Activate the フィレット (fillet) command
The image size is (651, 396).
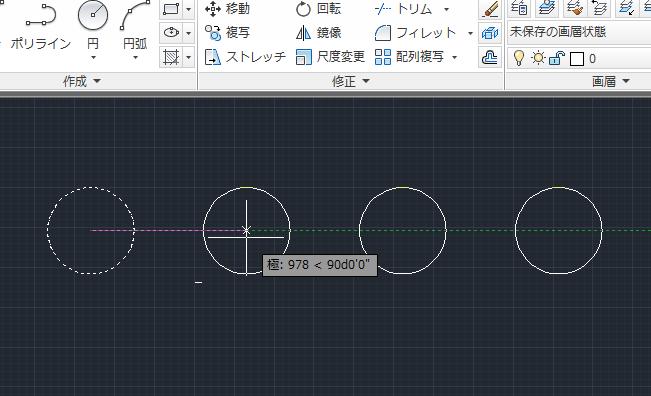[x=415, y=32]
